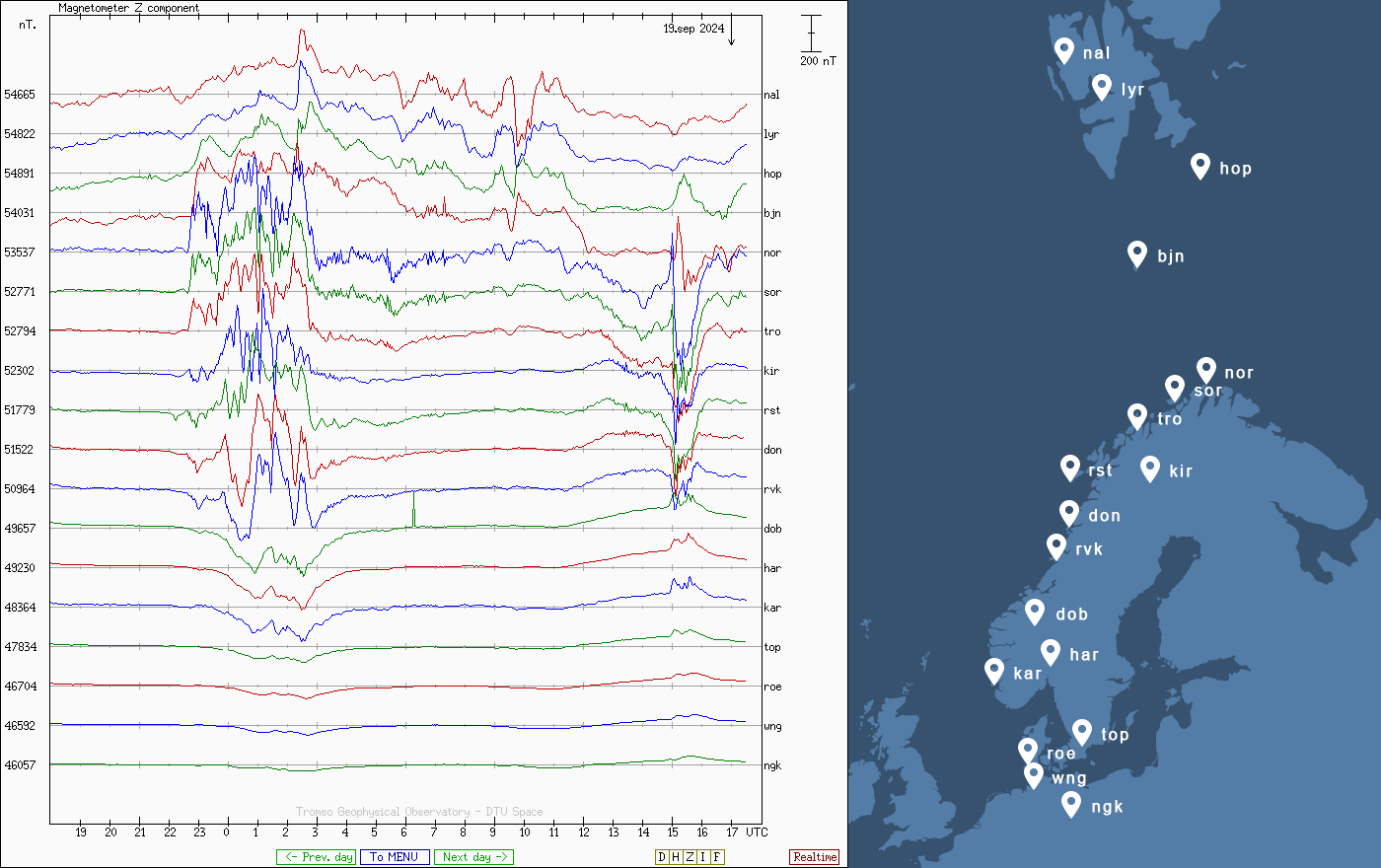Click the tro station map marker
The width and height of the screenshot is (1381, 868).
(1137, 416)
